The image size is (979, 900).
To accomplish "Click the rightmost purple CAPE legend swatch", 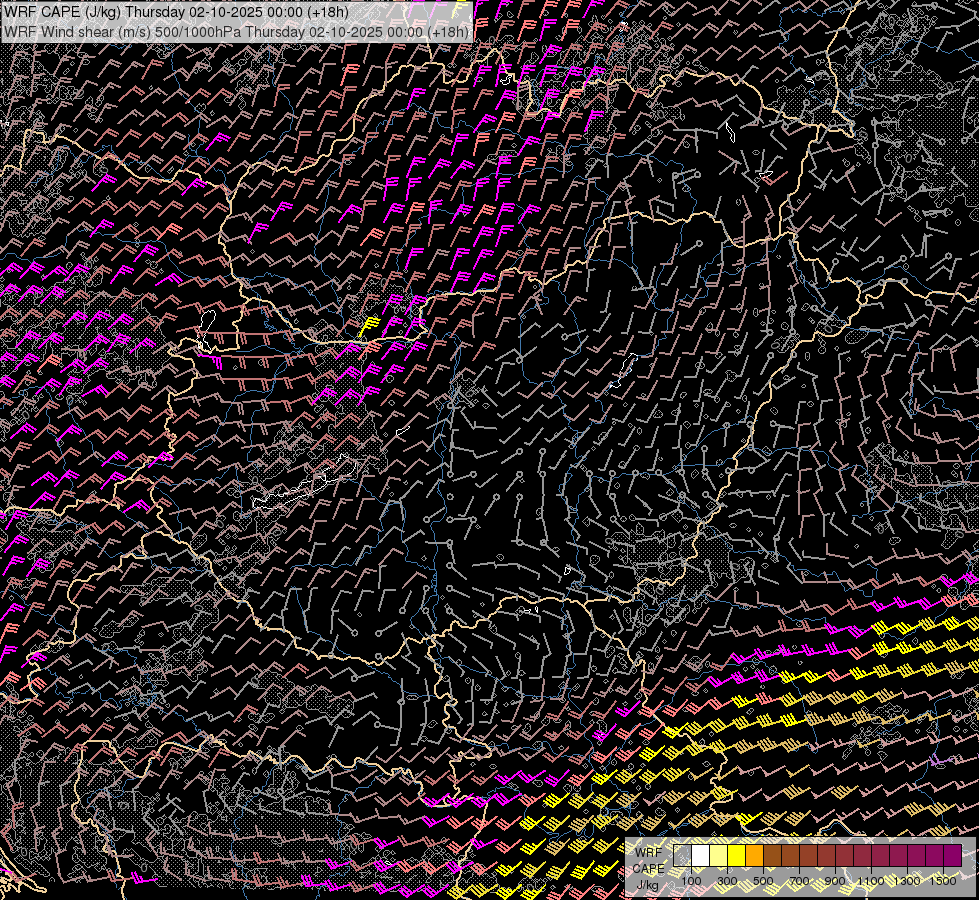I will (x=952, y=855).
